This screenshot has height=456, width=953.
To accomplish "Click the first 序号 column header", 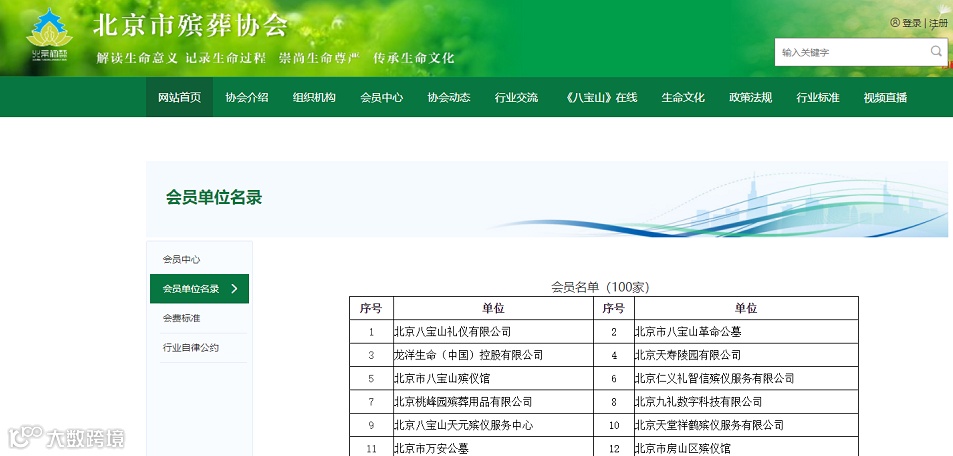I will click(371, 308).
